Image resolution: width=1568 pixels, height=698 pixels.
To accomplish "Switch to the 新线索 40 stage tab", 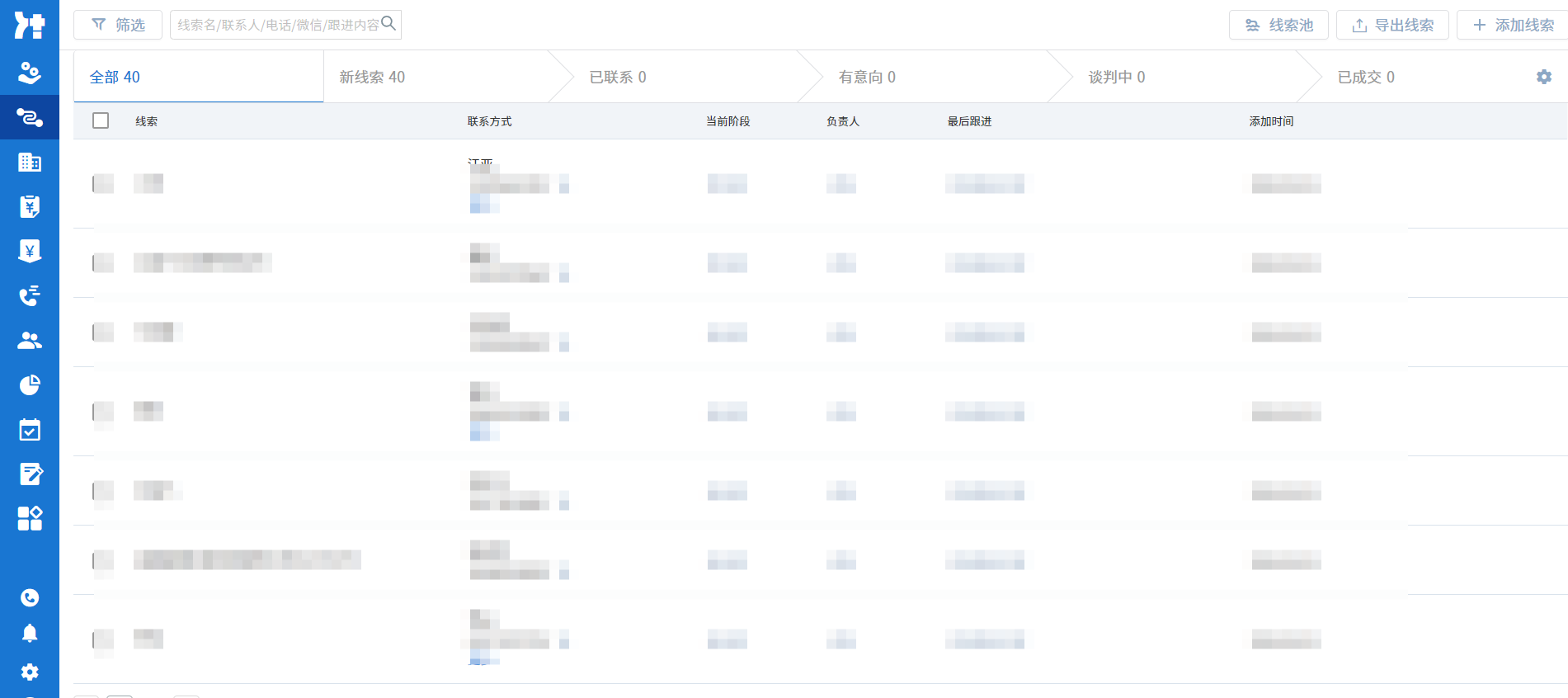I will coord(372,77).
